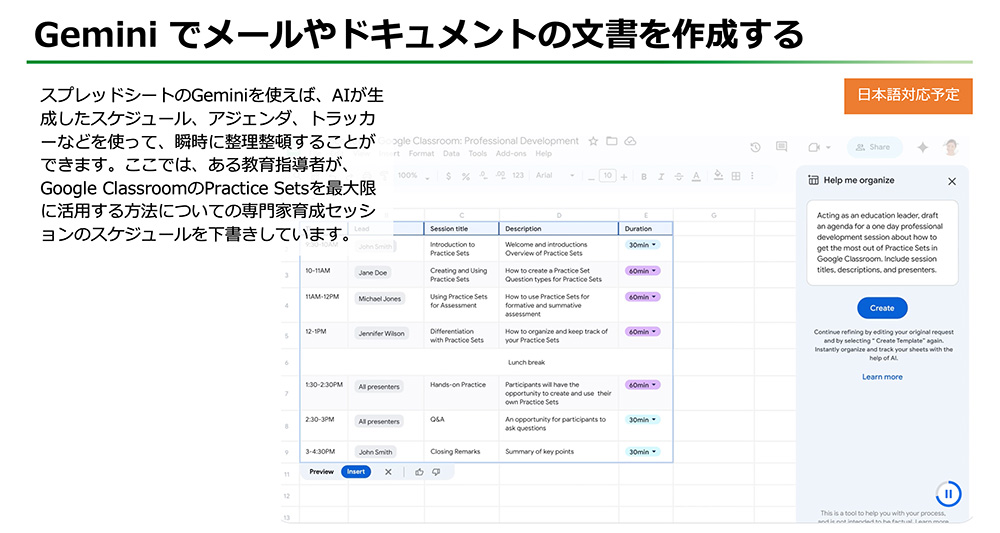Decrease font size minus button
Screen dimensions: 1000x533
[x=591, y=177]
